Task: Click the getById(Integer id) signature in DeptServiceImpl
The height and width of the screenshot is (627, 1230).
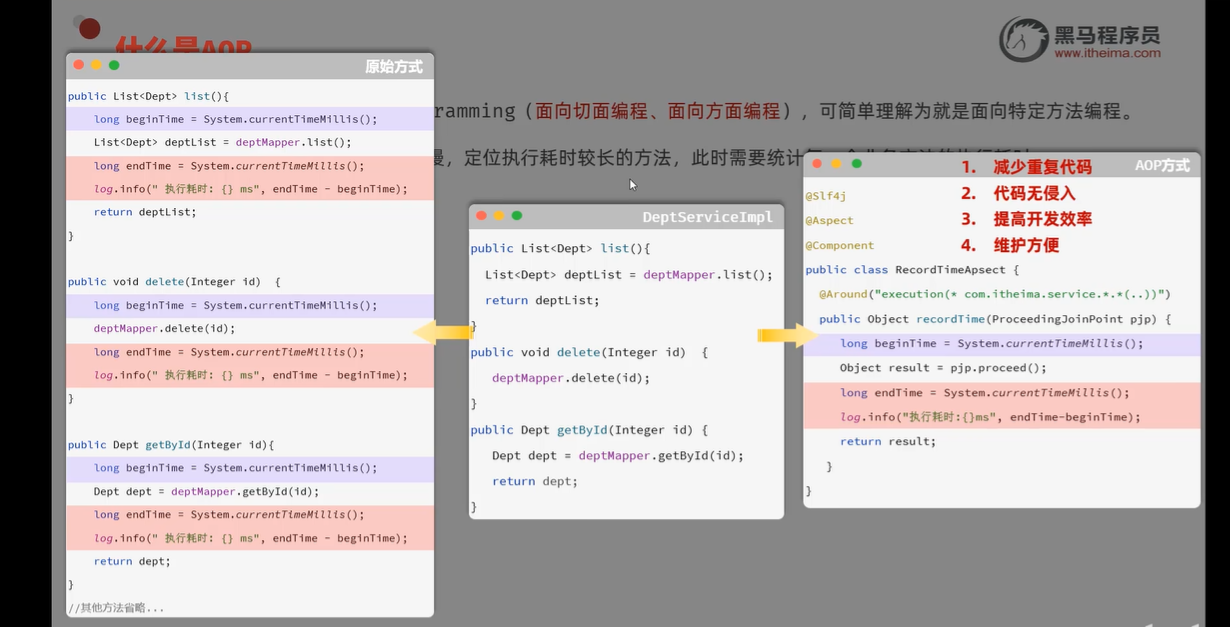Action: coord(589,430)
